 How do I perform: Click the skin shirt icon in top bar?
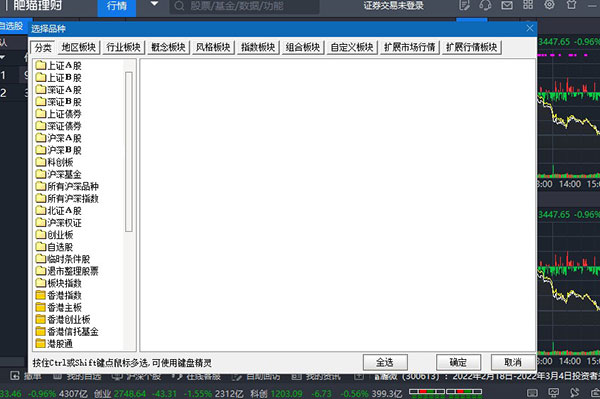(x=572, y=5)
